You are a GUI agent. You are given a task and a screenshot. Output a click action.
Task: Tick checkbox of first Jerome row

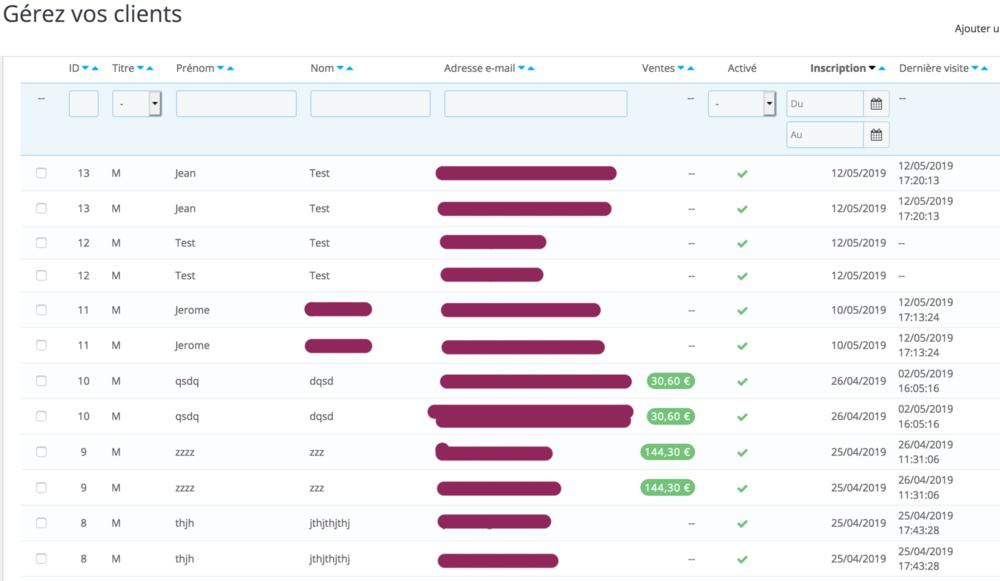(41, 310)
